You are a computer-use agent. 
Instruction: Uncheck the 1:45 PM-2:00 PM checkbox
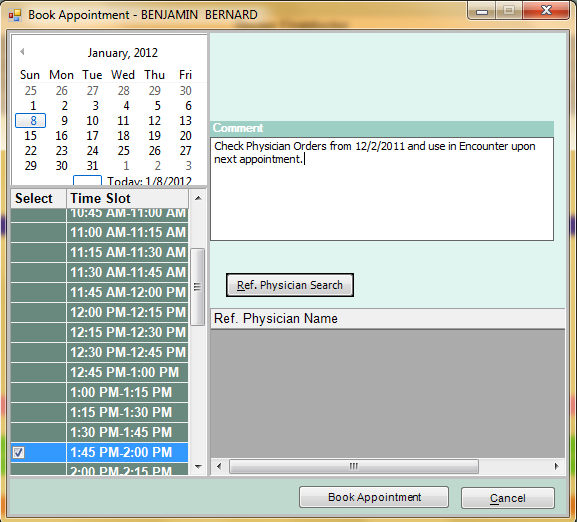click(x=18, y=452)
